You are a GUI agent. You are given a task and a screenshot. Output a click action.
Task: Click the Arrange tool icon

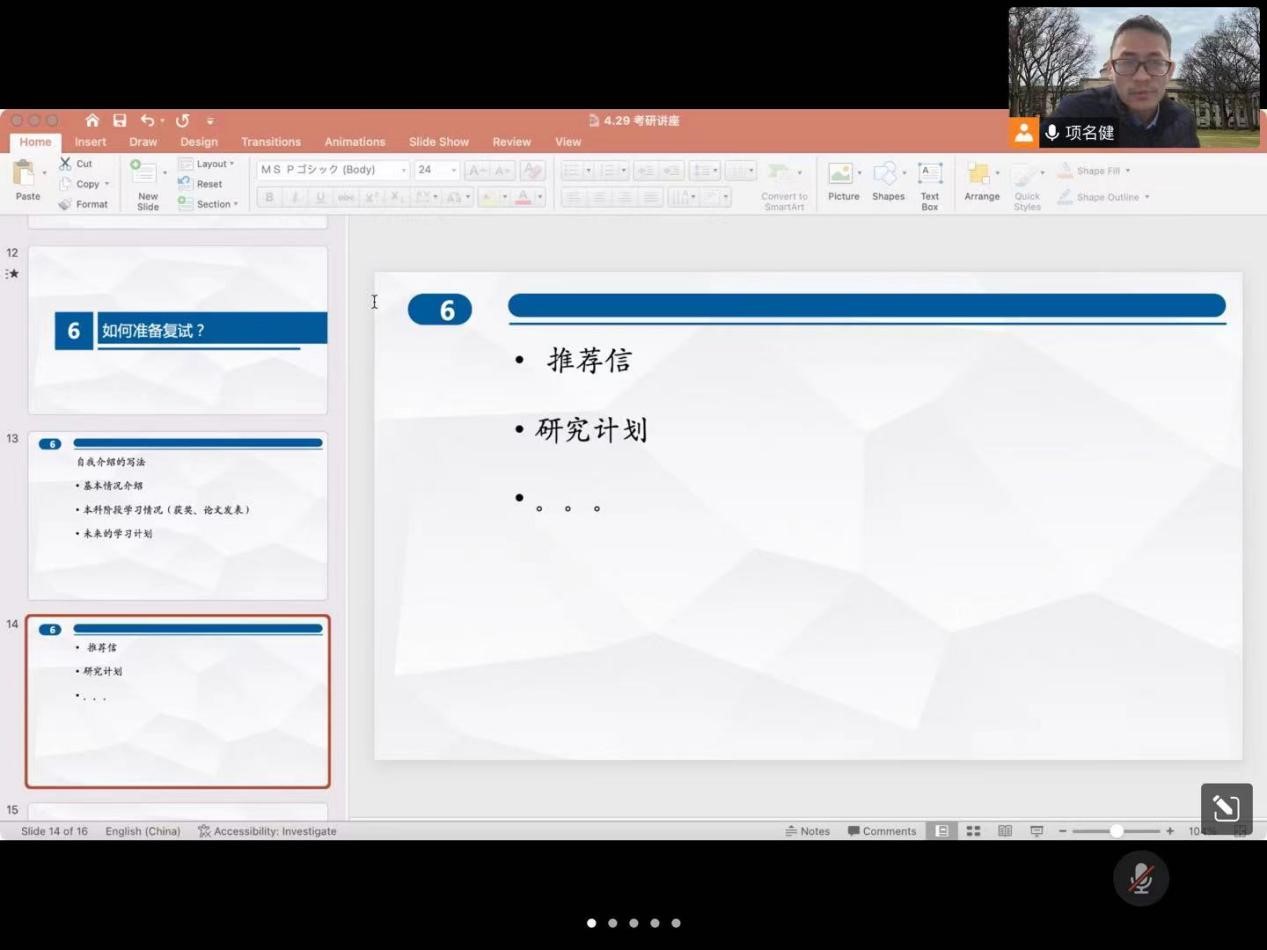981,181
